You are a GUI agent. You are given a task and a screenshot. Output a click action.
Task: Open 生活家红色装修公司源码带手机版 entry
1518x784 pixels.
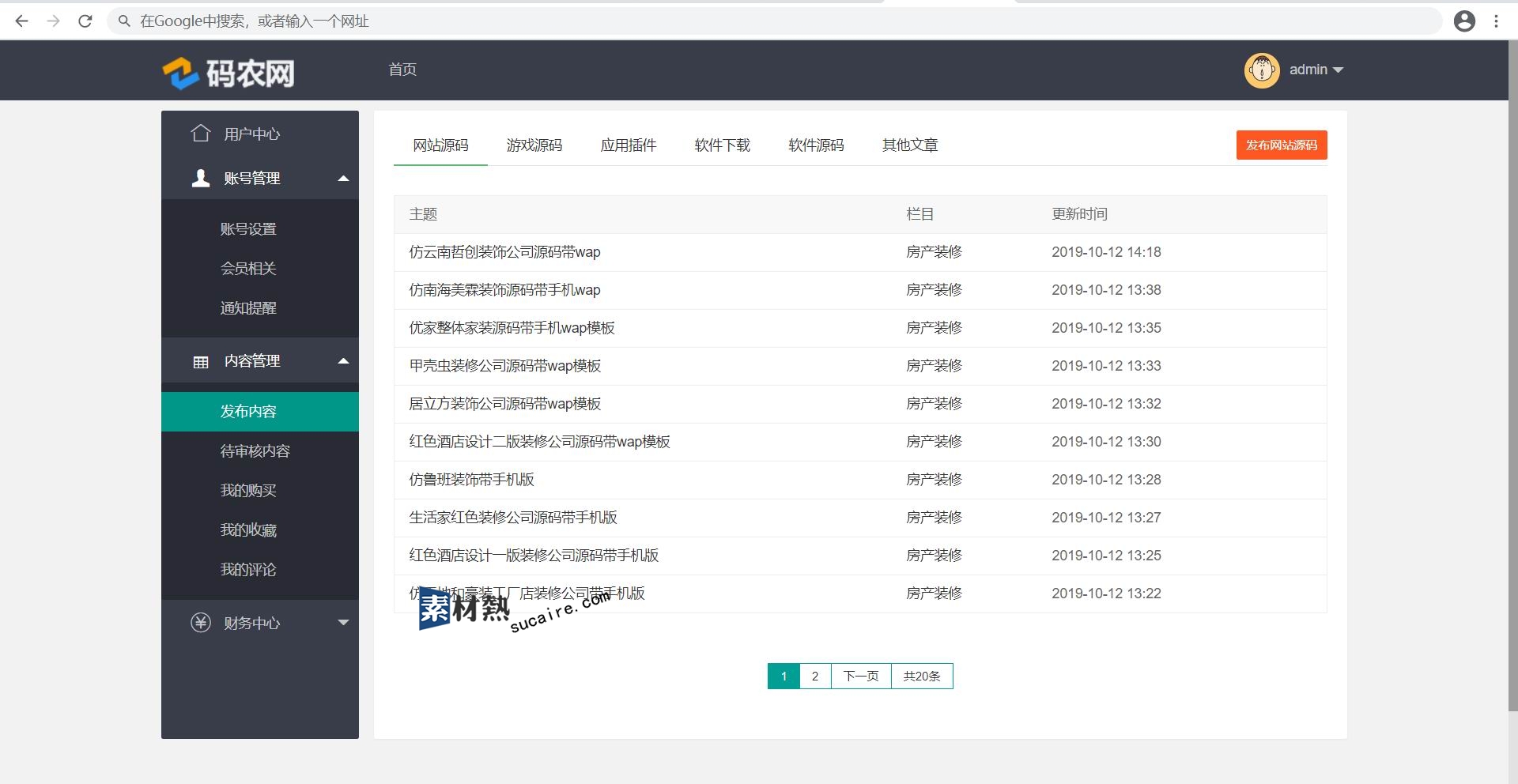512,518
